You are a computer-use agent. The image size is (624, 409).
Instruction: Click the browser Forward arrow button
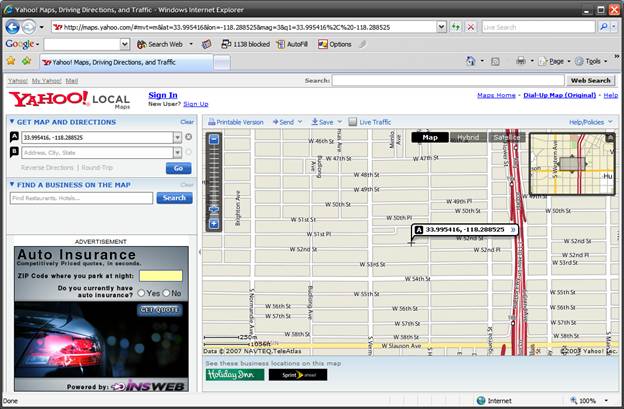coord(29,27)
